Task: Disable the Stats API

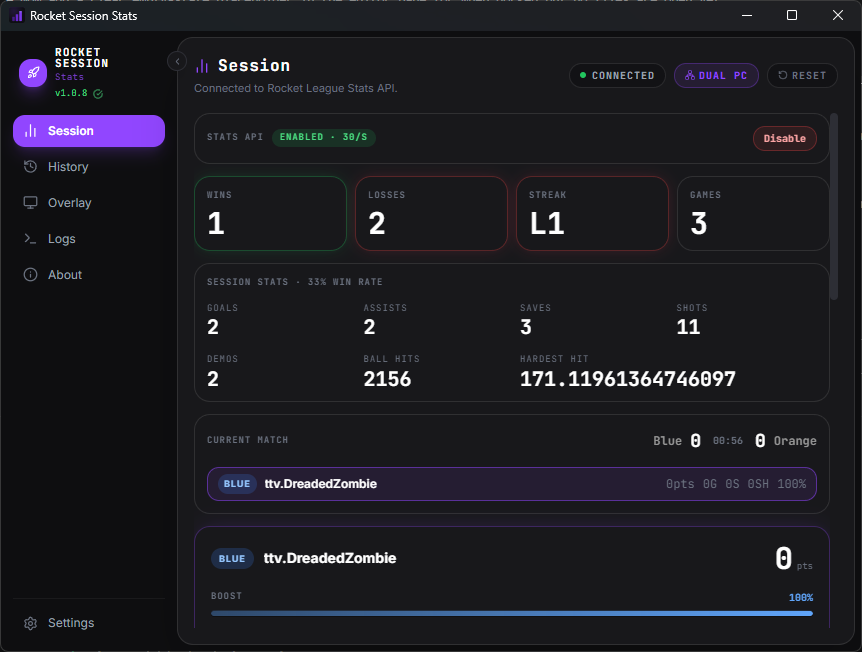Action: (x=784, y=139)
